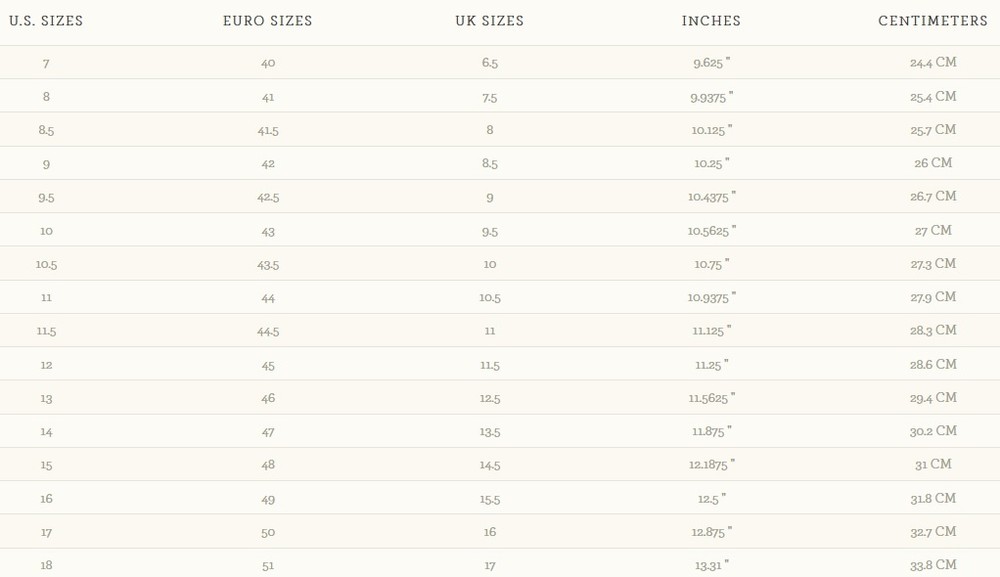The width and height of the screenshot is (1000, 577).
Task: Click the INCHES column header
Action: [x=711, y=21]
